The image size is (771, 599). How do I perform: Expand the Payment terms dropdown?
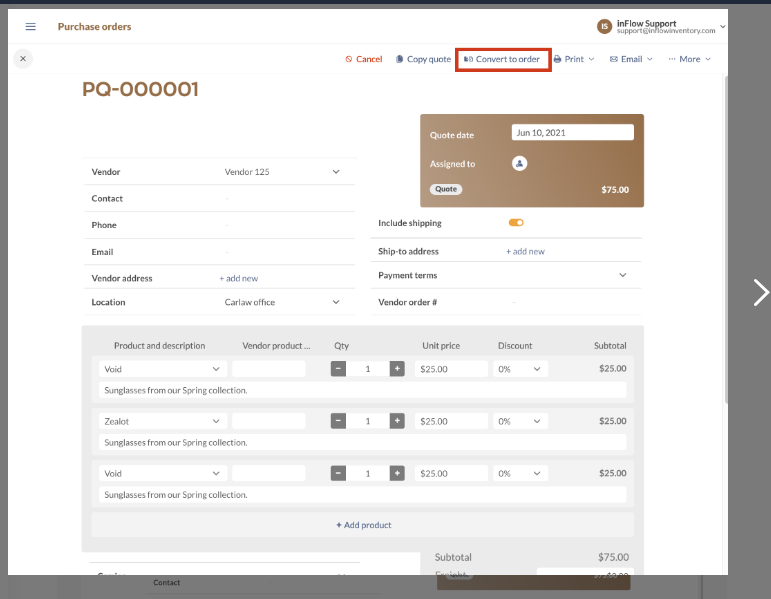622,275
